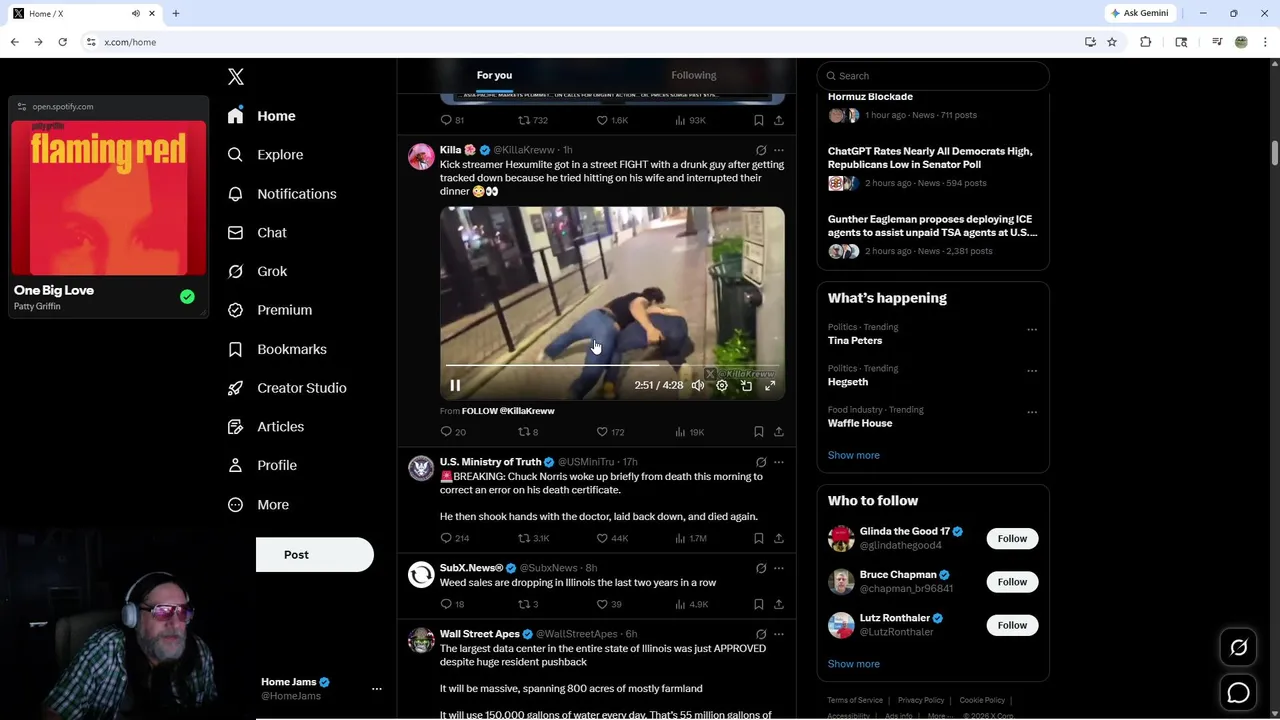Click the X logo in sidebar
Image resolution: width=1280 pixels, height=720 pixels.
[x=236, y=77]
